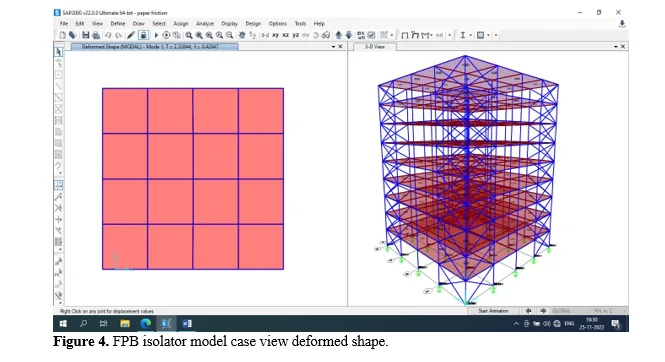Click the Perspective Toggle glasses icon
Image resolution: width=665 pixels, height=362 pixels.
[x=326, y=35]
